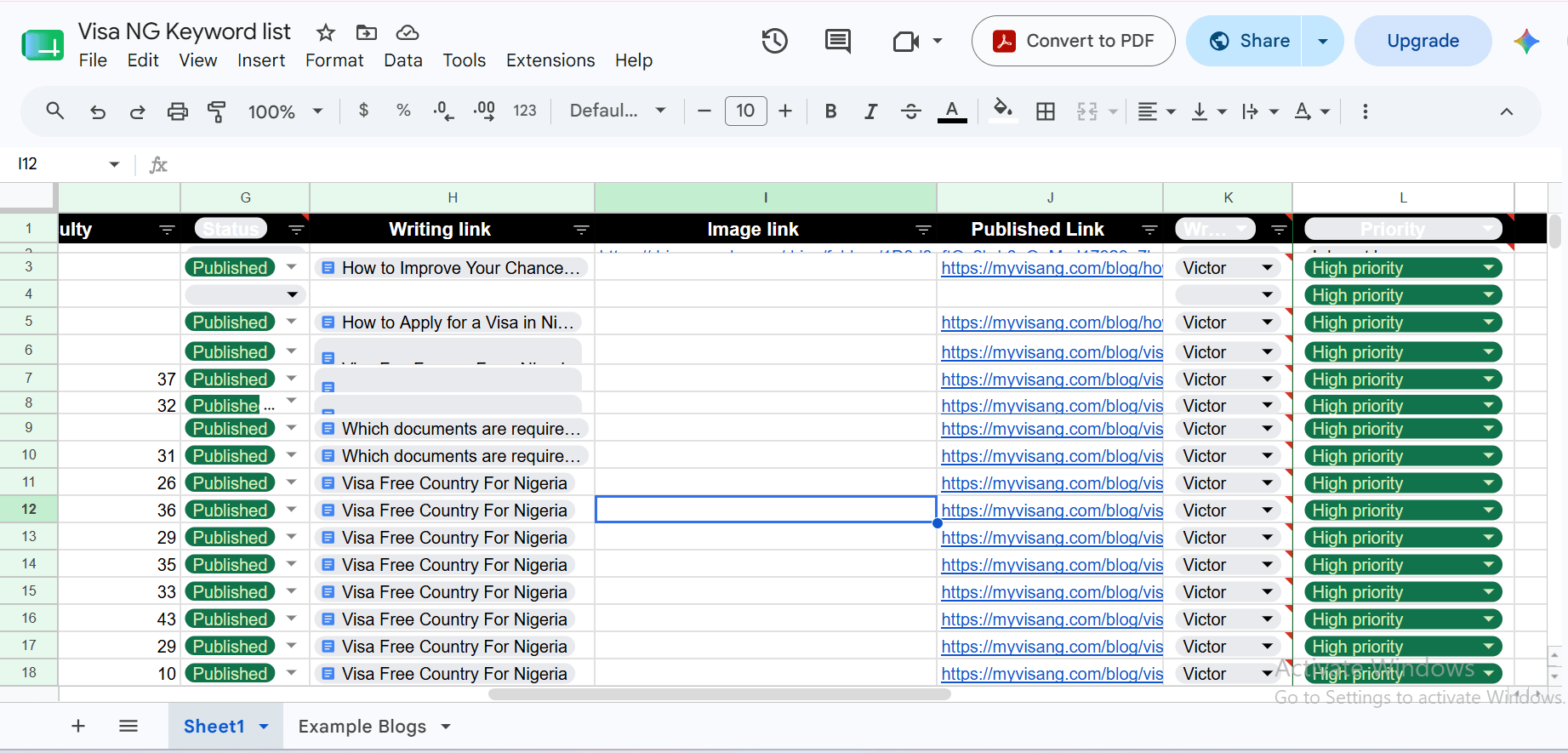Open the more toolbar options menu
This screenshot has height=753, width=1568.
[x=1365, y=111]
